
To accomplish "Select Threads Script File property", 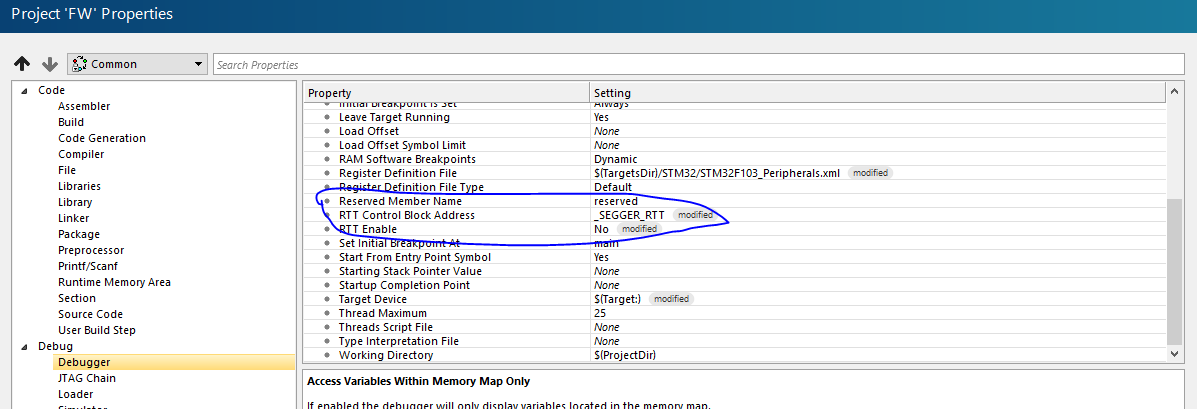I will 386,327.
